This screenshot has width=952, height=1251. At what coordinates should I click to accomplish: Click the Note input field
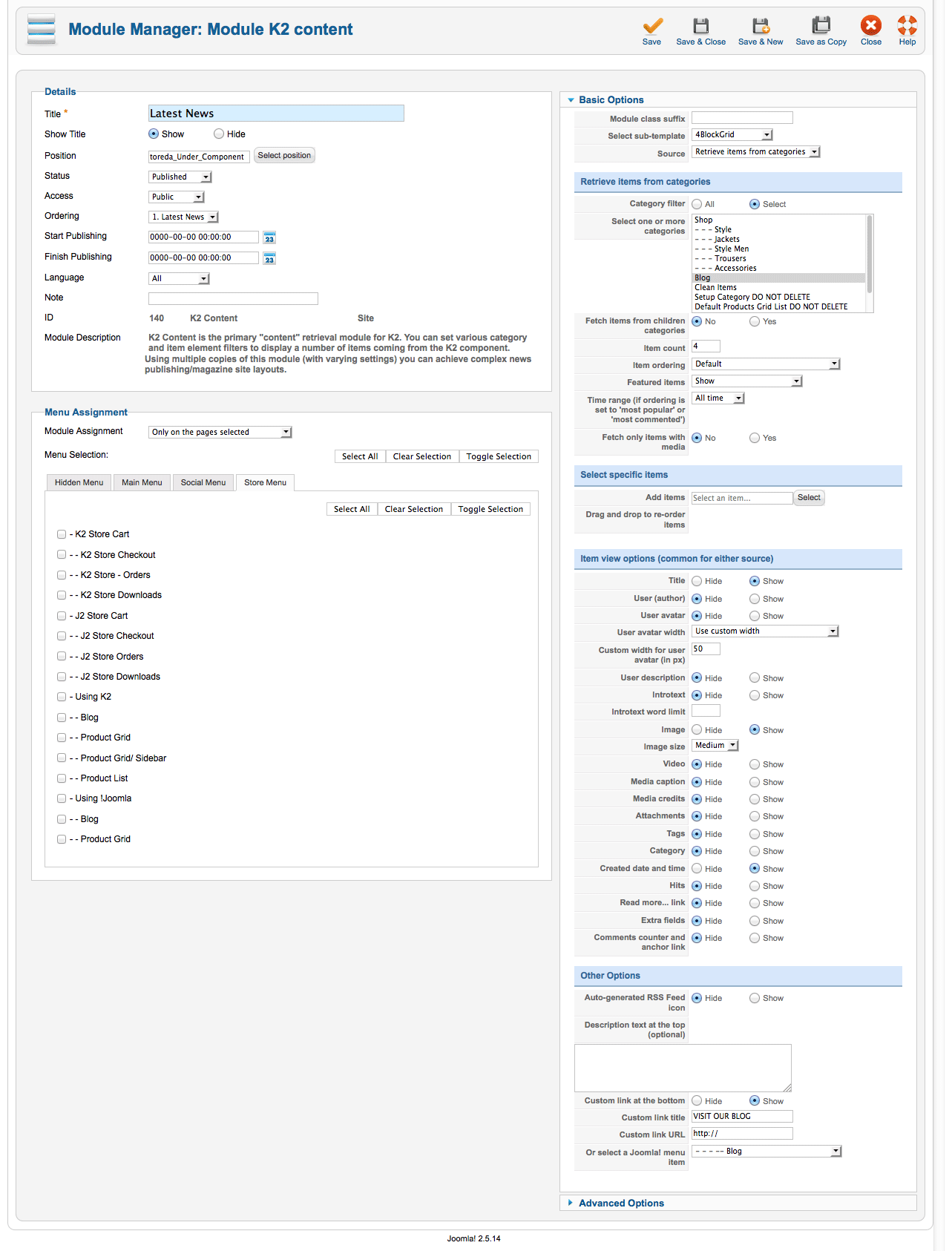pos(233,298)
